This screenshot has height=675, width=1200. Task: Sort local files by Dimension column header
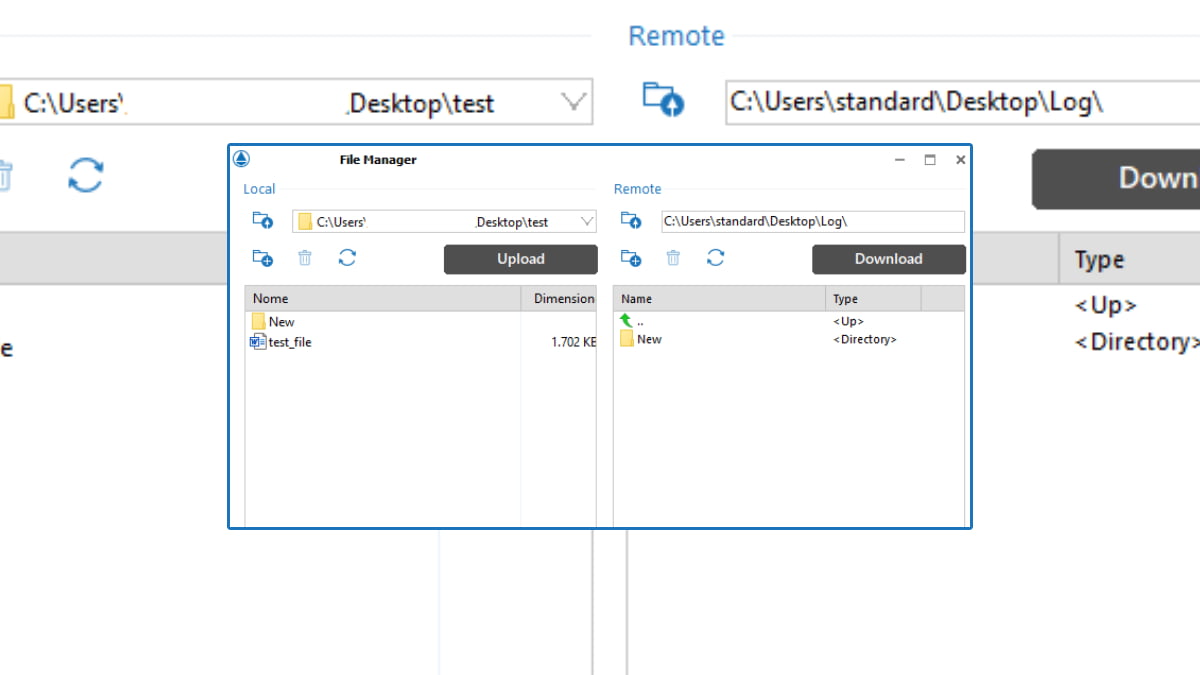pyautogui.click(x=562, y=298)
